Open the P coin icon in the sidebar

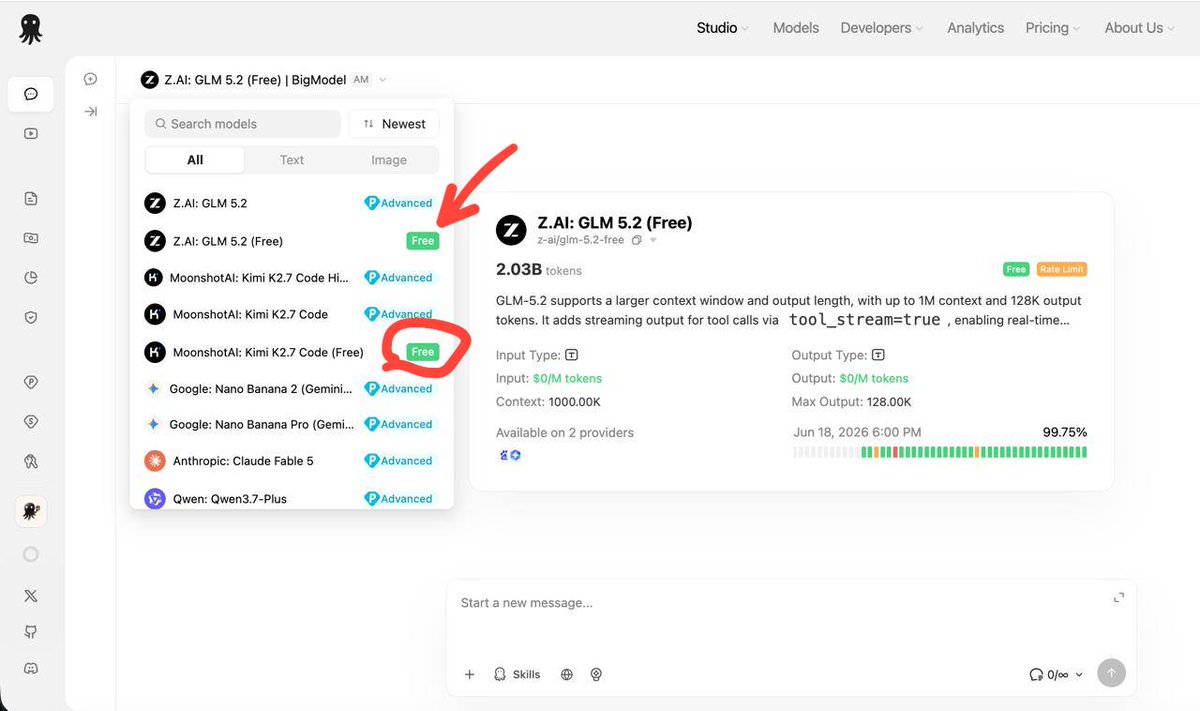[x=31, y=382]
